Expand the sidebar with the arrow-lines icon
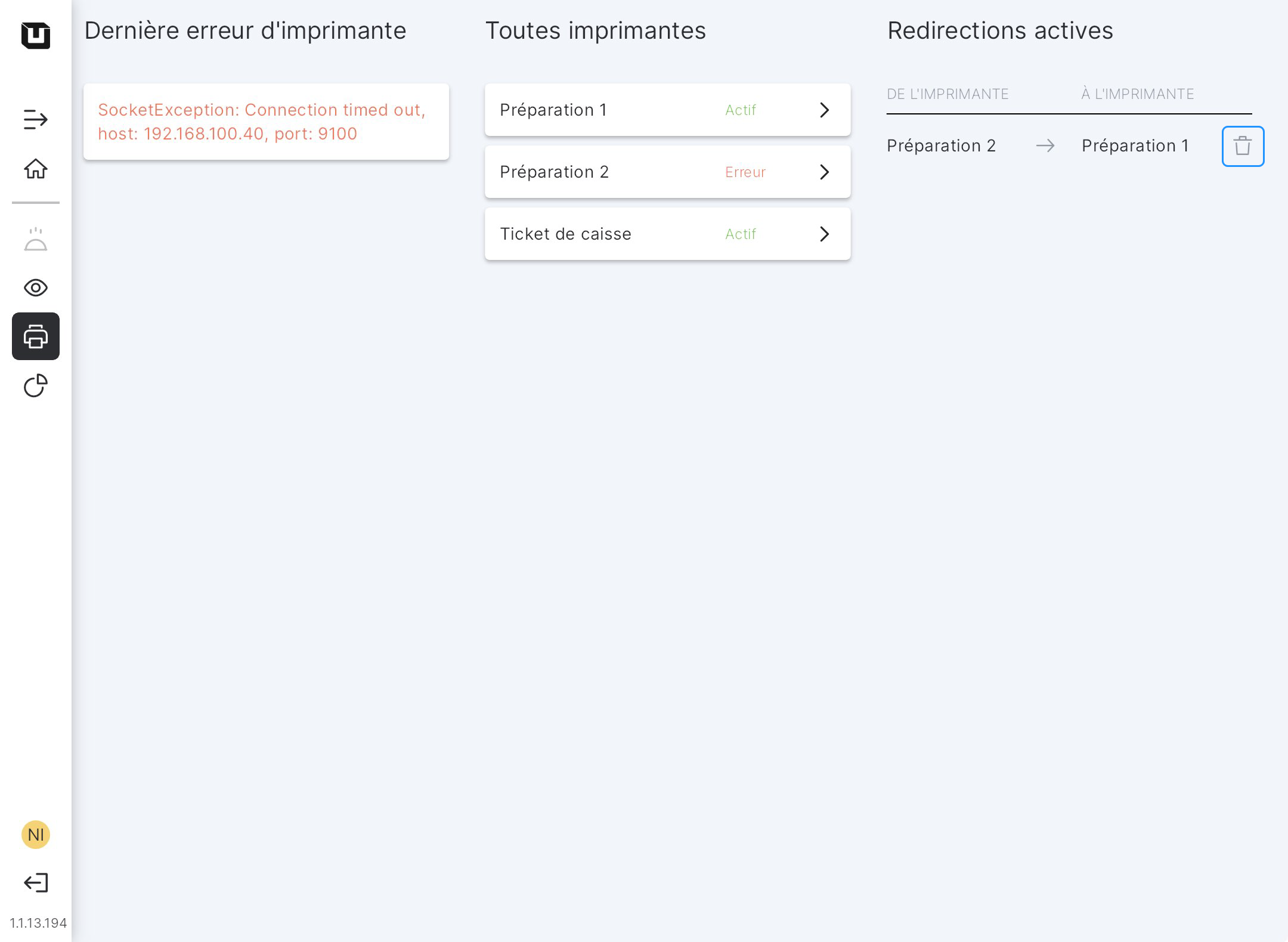Screen dimensions: 1288x942 point(36,119)
